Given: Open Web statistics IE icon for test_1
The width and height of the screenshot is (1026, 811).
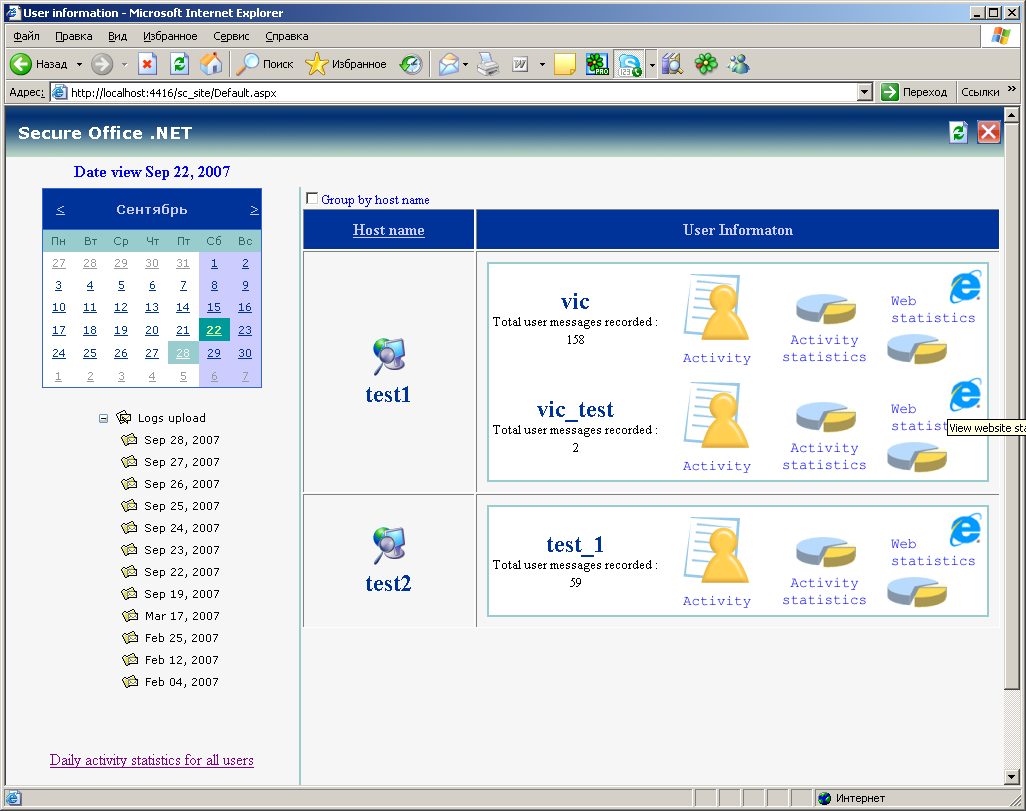Looking at the screenshot, I should (x=964, y=529).
